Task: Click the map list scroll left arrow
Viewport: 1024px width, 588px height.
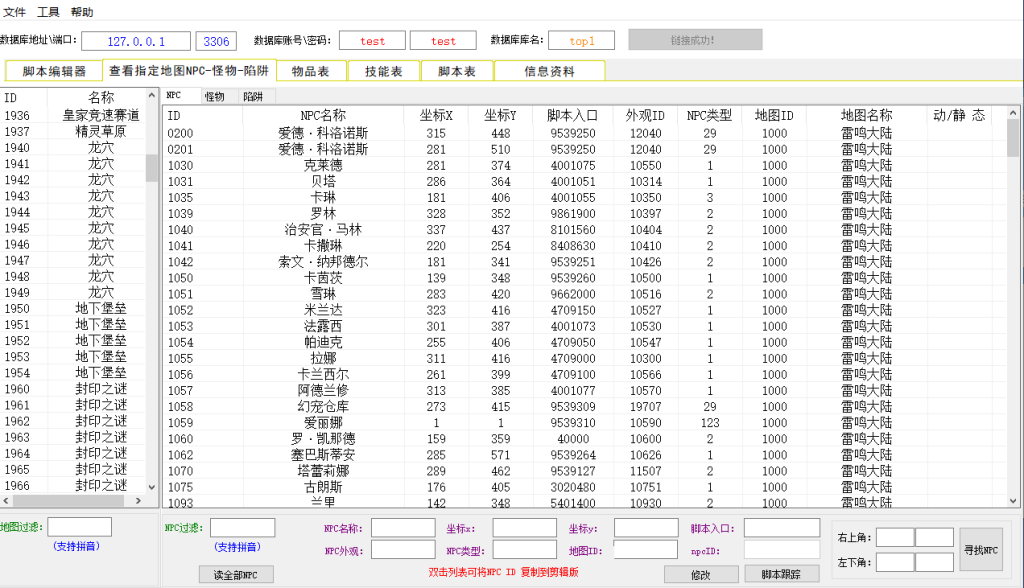Action: (x=6, y=500)
